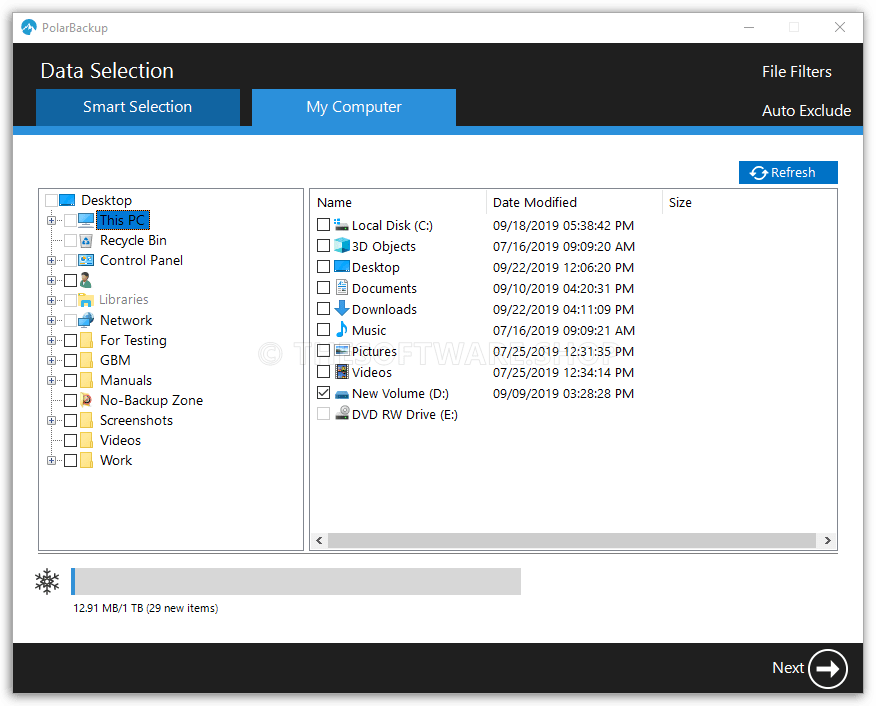
Task: Expand the Work folder in the tree
Action: [51, 460]
